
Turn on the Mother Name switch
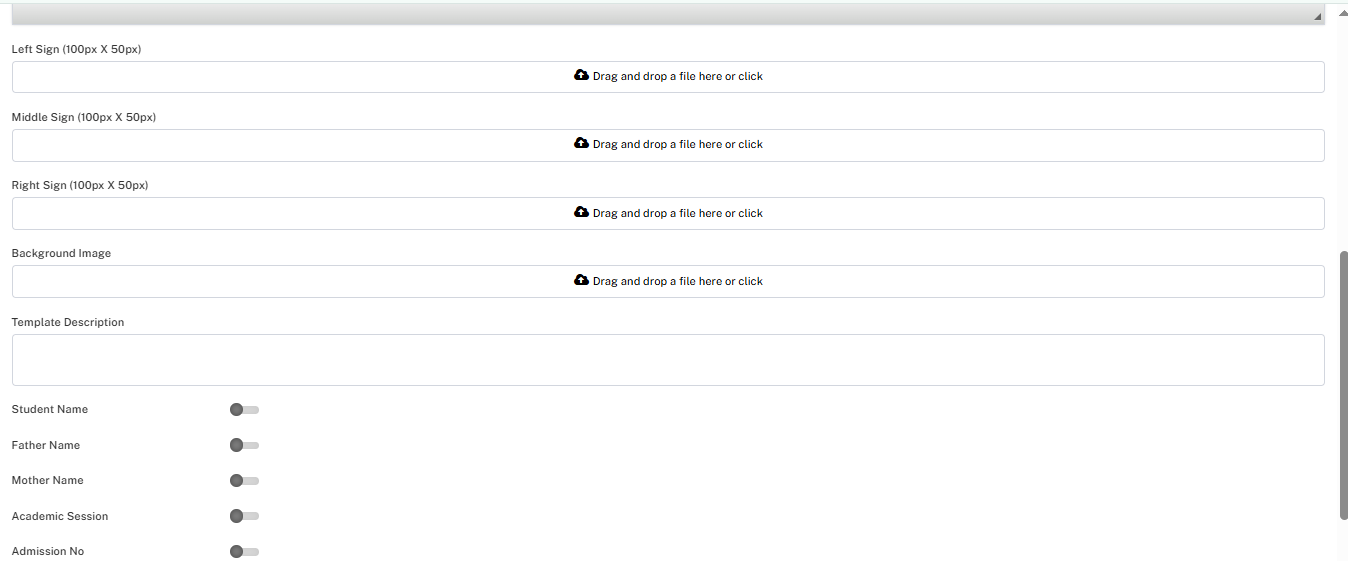click(243, 481)
